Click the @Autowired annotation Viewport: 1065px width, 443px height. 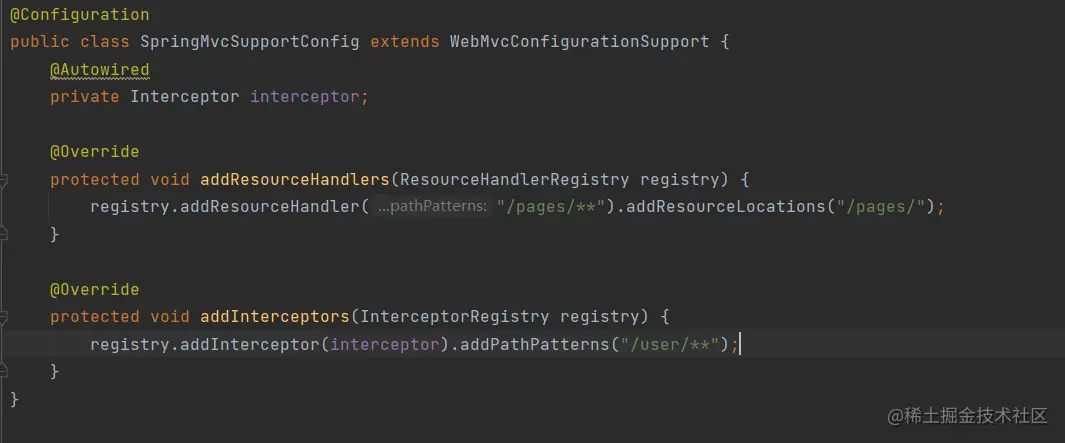[x=99, y=70]
